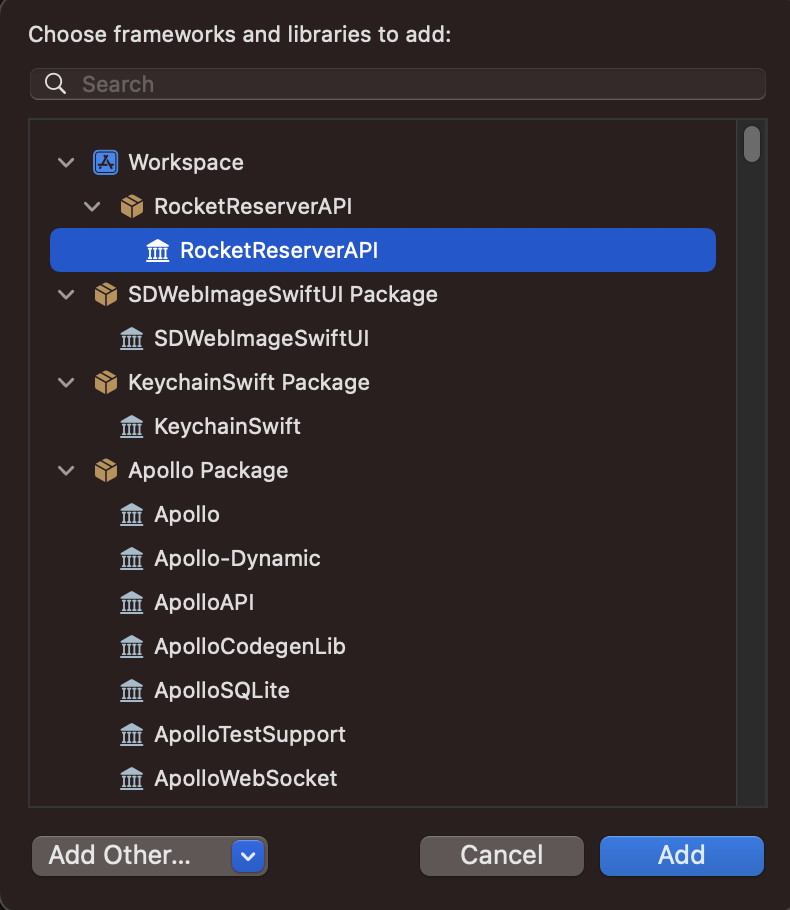Click the Workspace Xcode project icon
The height and width of the screenshot is (910, 790).
[106, 162]
